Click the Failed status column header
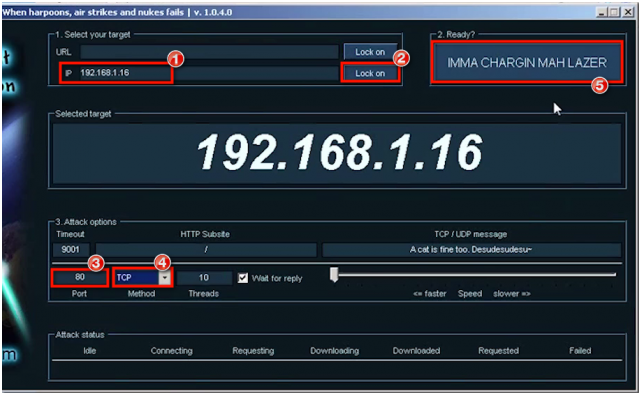This screenshot has width=639, height=393. (580, 351)
